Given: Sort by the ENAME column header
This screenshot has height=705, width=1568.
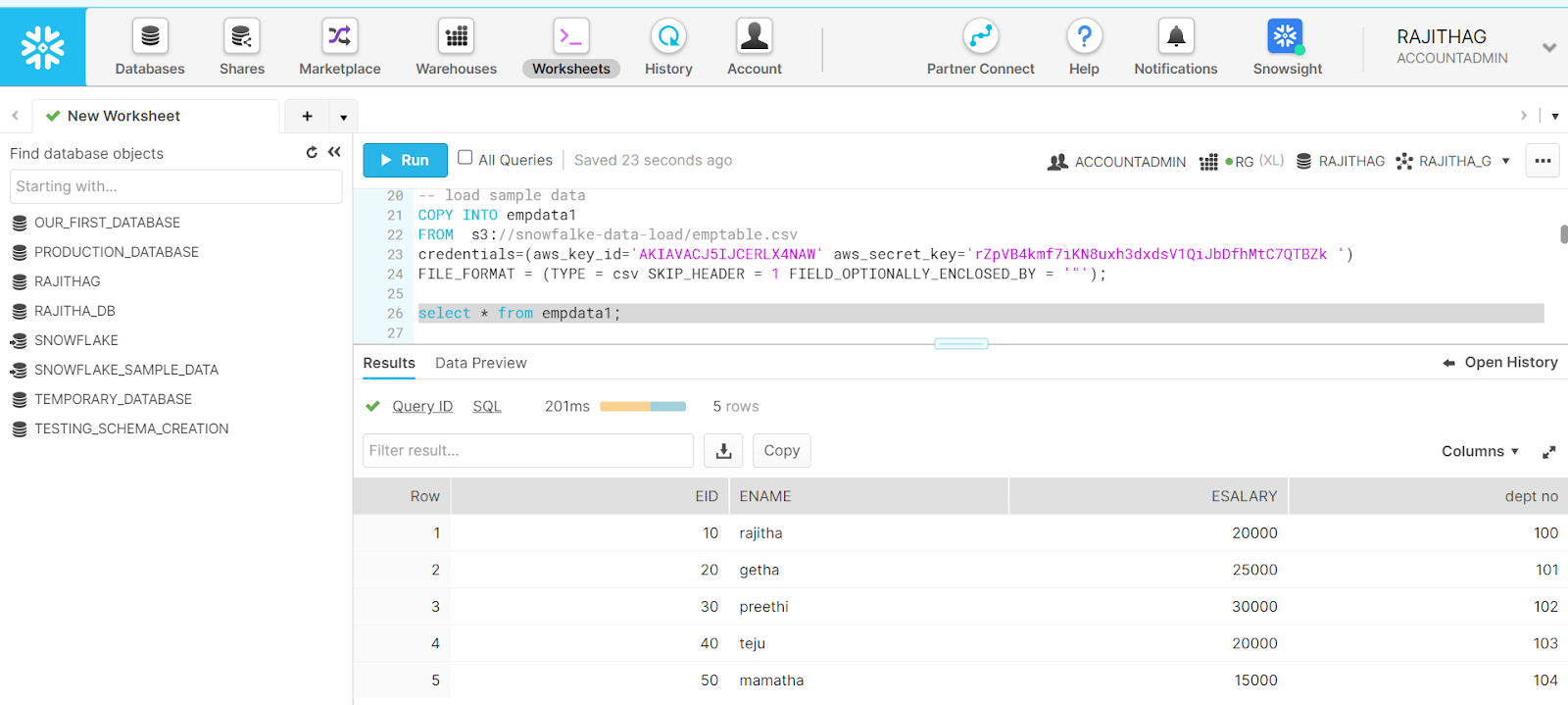Looking at the screenshot, I should 868,496.
